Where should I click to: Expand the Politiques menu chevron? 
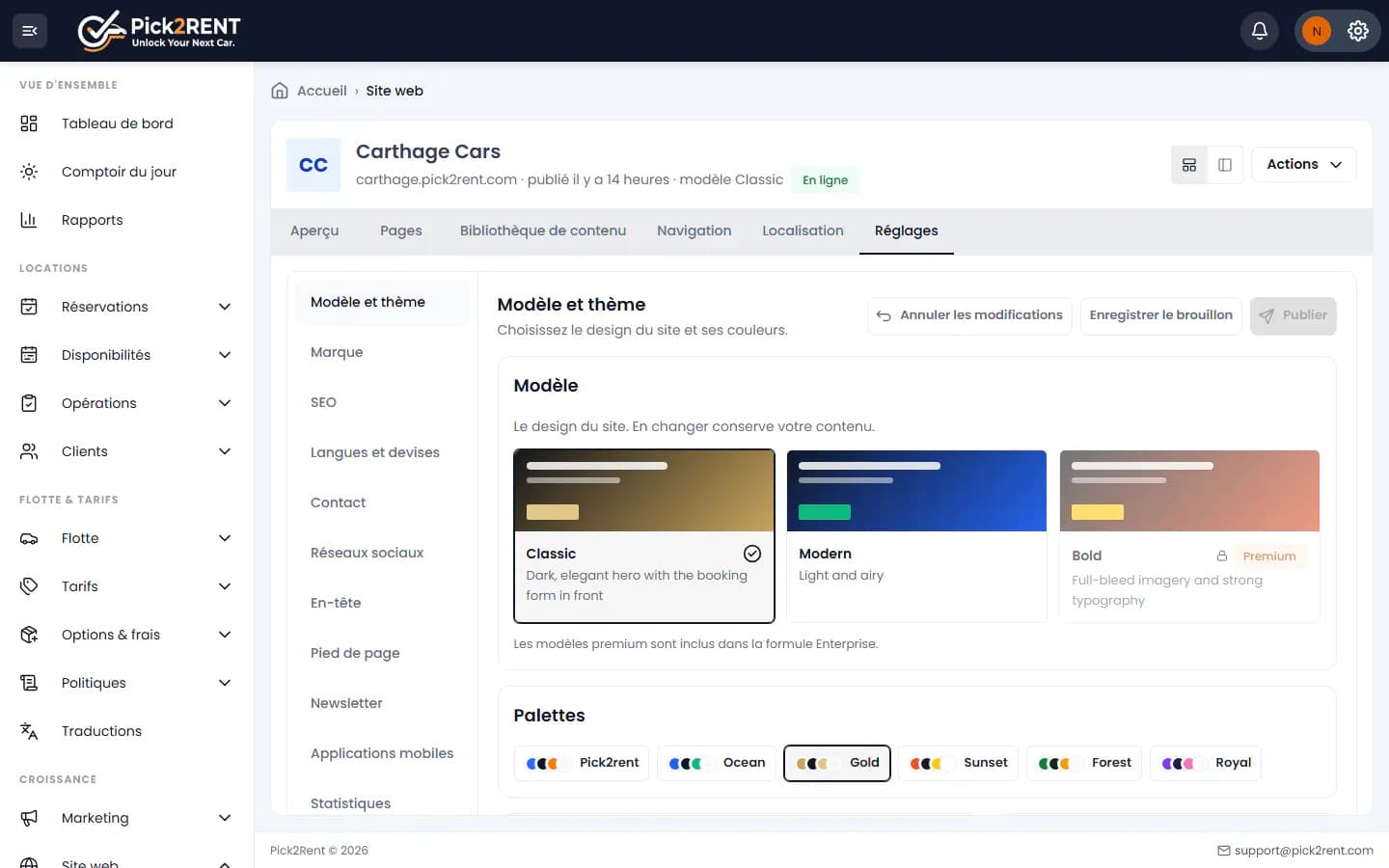click(225, 683)
